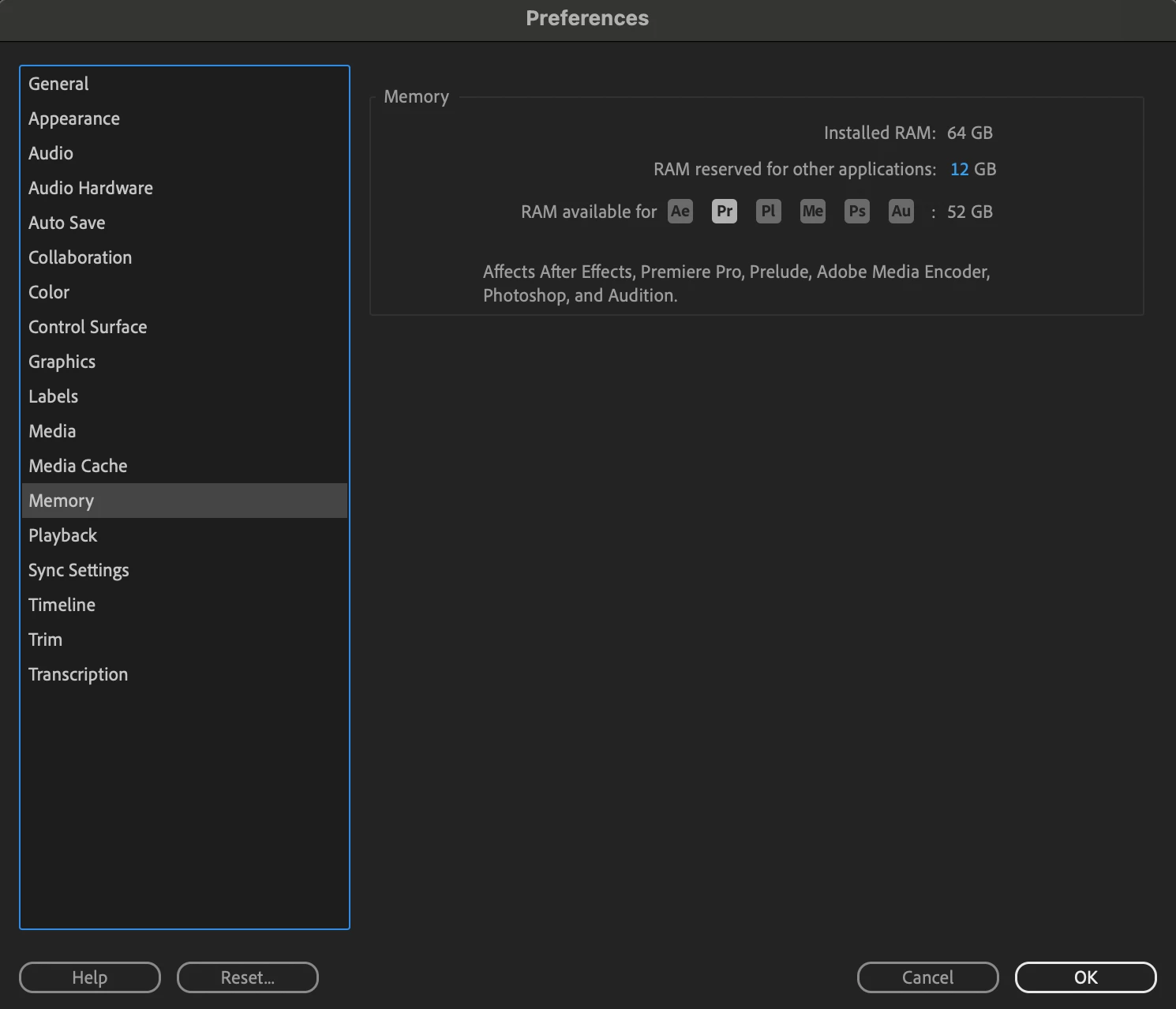
Task: Select the Appearance category
Action: click(x=185, y=118)
